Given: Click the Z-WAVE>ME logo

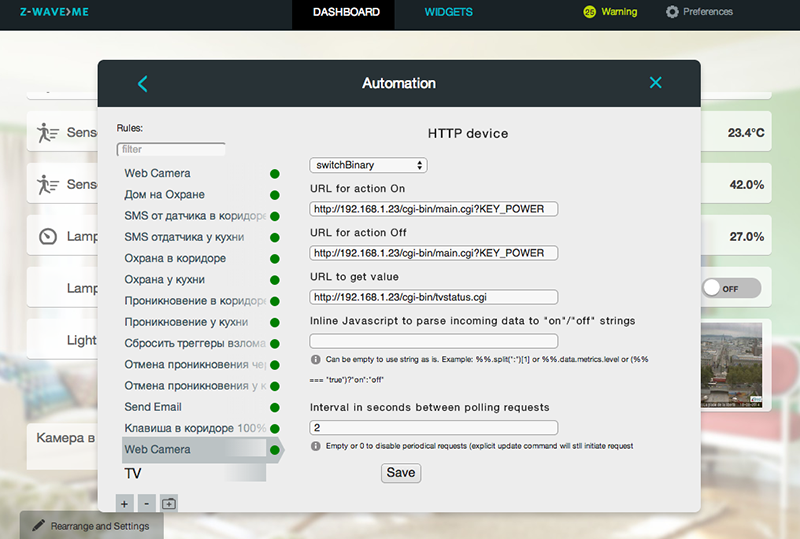Looking at the screenshot, I should 54,12.
